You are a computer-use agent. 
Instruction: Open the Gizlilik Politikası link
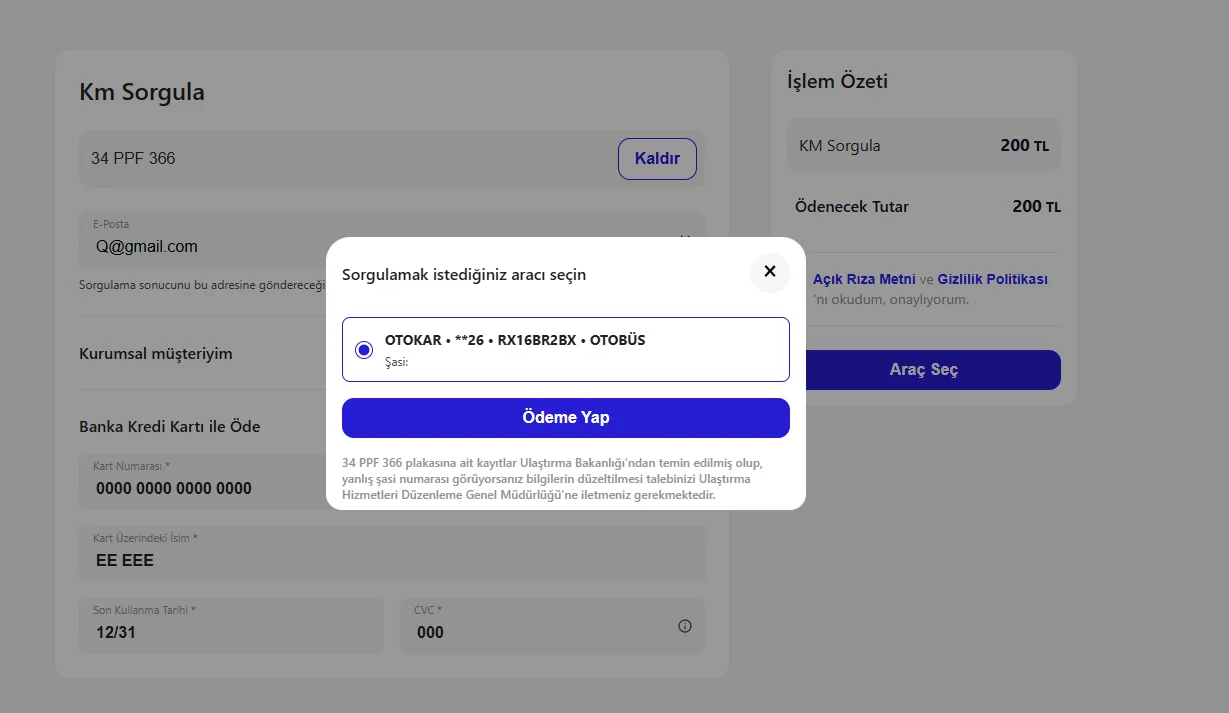click(x=992, y=279)
